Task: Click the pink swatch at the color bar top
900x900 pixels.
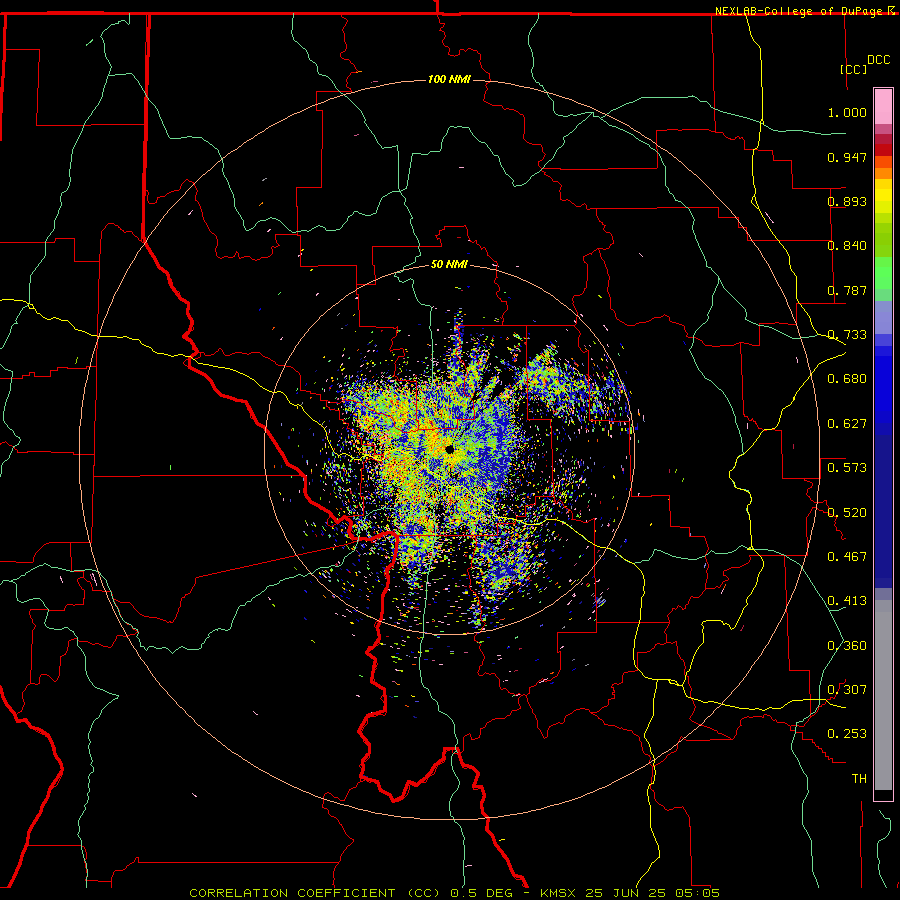Action: point(883,107)
